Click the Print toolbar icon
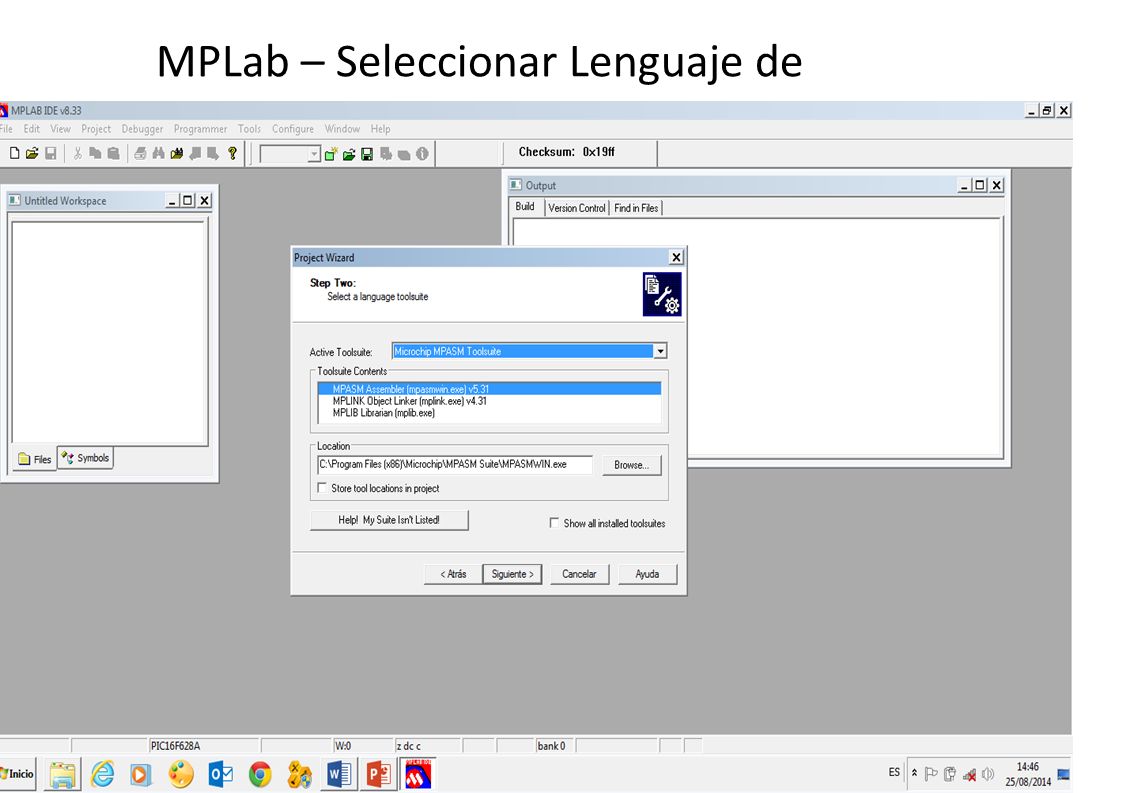1122x793 pixels. click(140, 153)
